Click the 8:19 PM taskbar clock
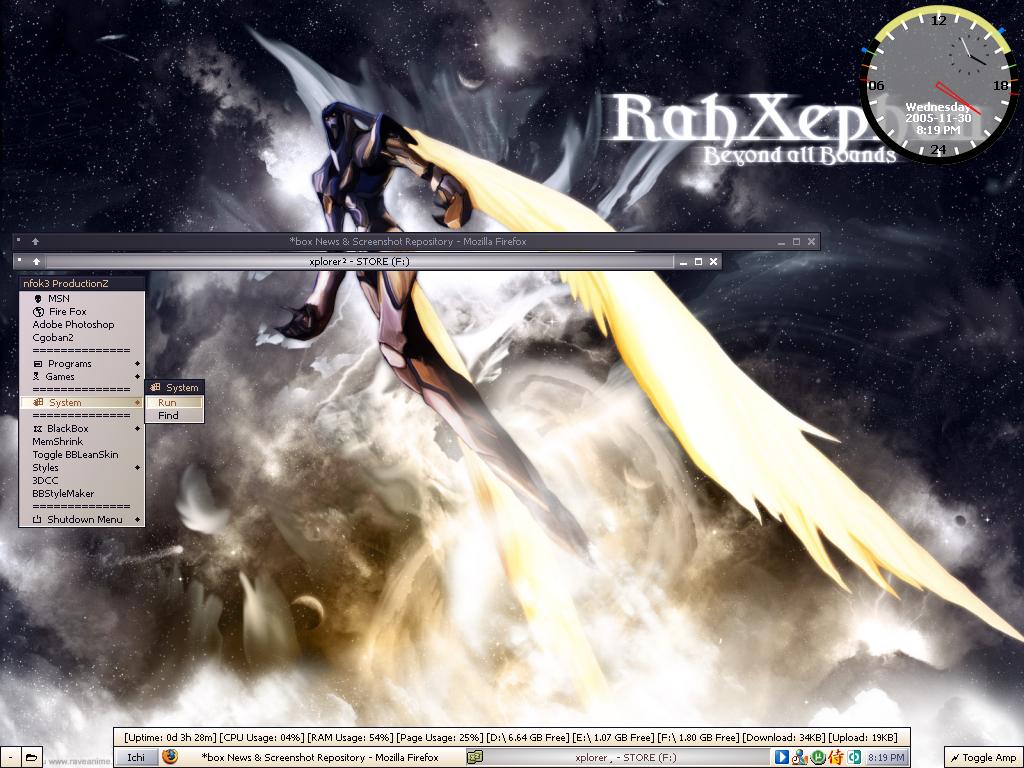Viewport: 1024px width, 768px height. (886, 758)
